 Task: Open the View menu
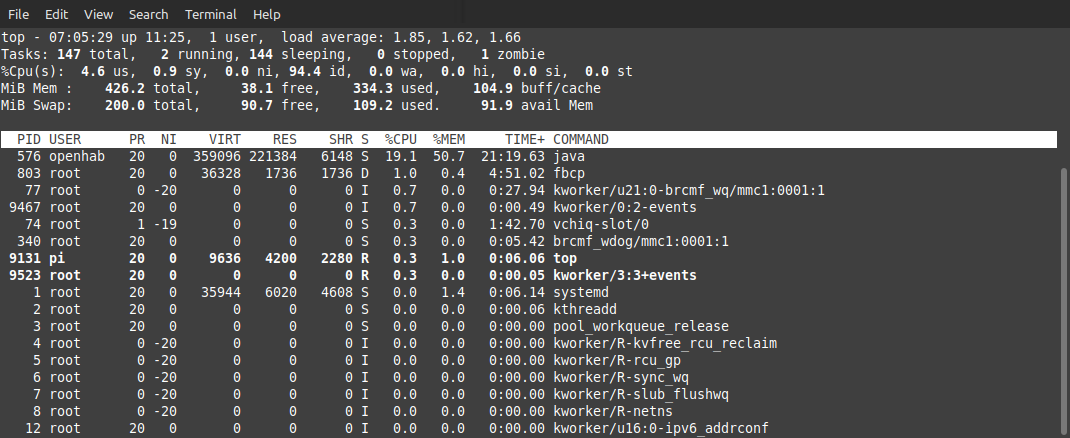[x=98, y=15]
